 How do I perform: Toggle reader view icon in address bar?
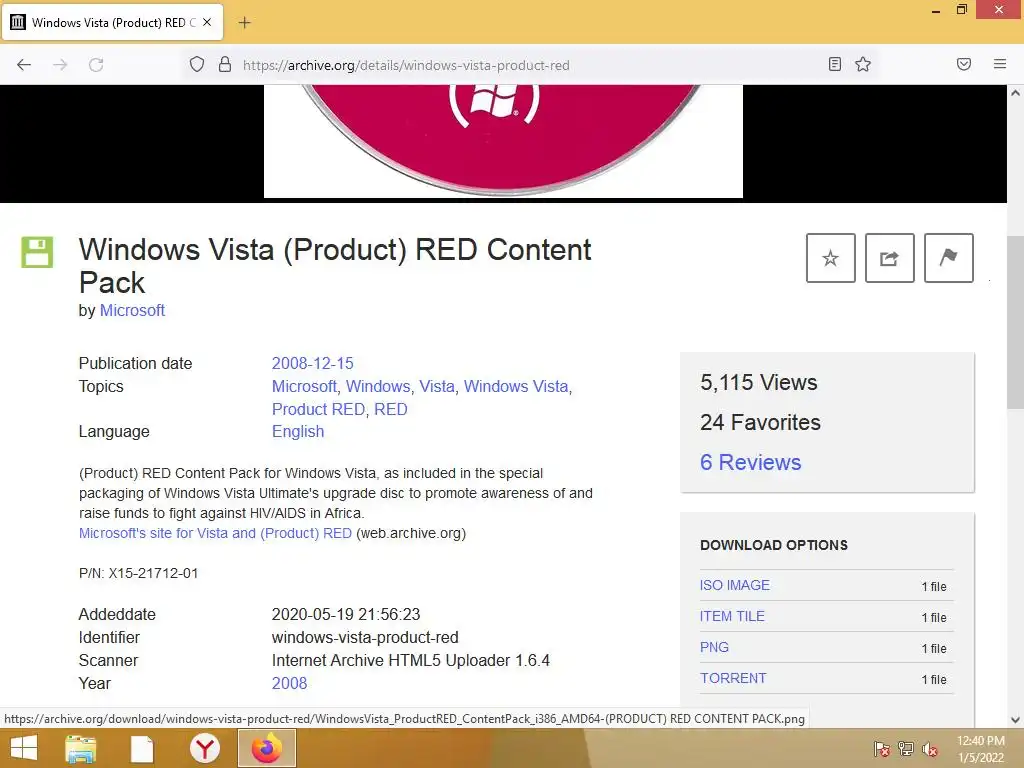pyautogui.click(x=834, y=64)
